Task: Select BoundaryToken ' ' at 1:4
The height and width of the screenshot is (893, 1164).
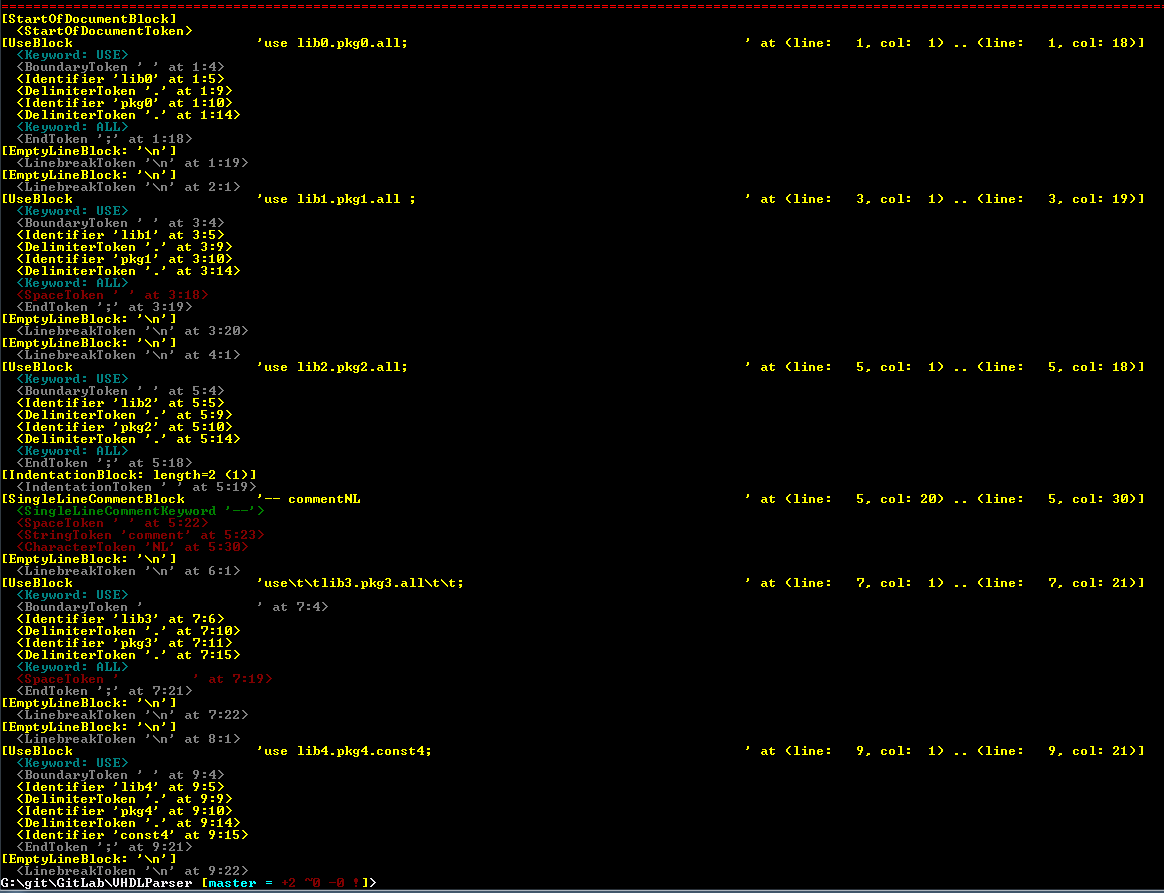Action: 120,67
